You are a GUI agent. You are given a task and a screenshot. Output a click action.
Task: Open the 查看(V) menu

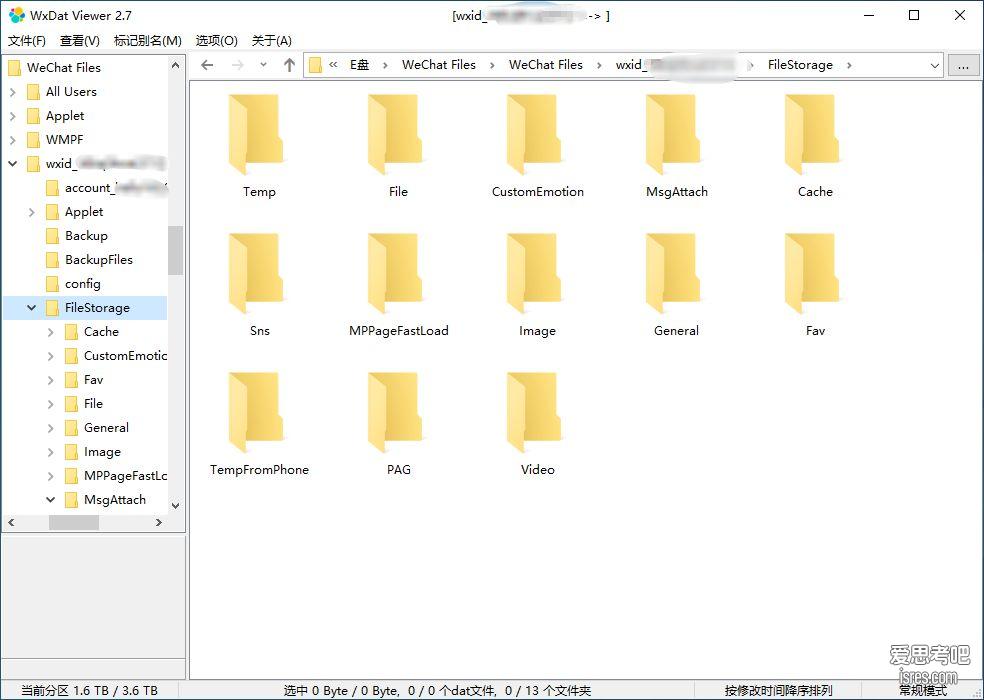[80, 41]
